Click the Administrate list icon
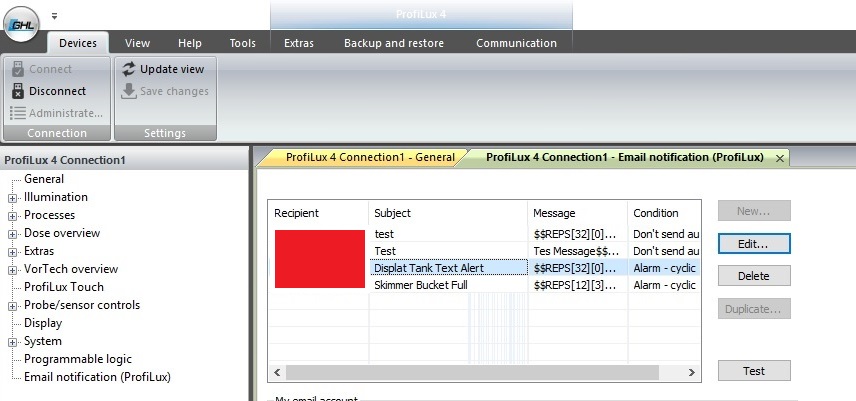Viewport: 856px width, 401px height. click(18, 113)
